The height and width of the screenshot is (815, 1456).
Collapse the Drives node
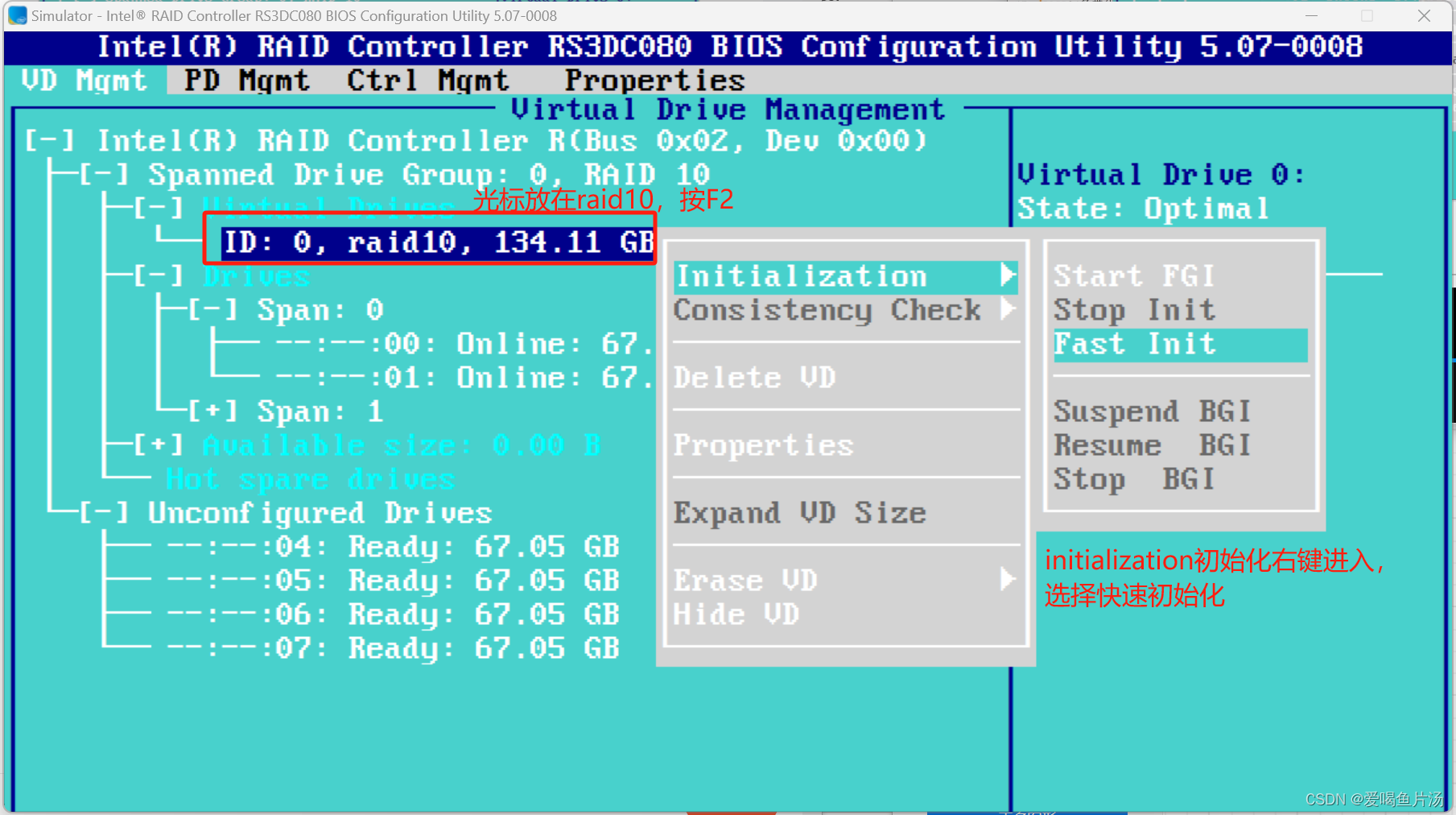point(159,276)
